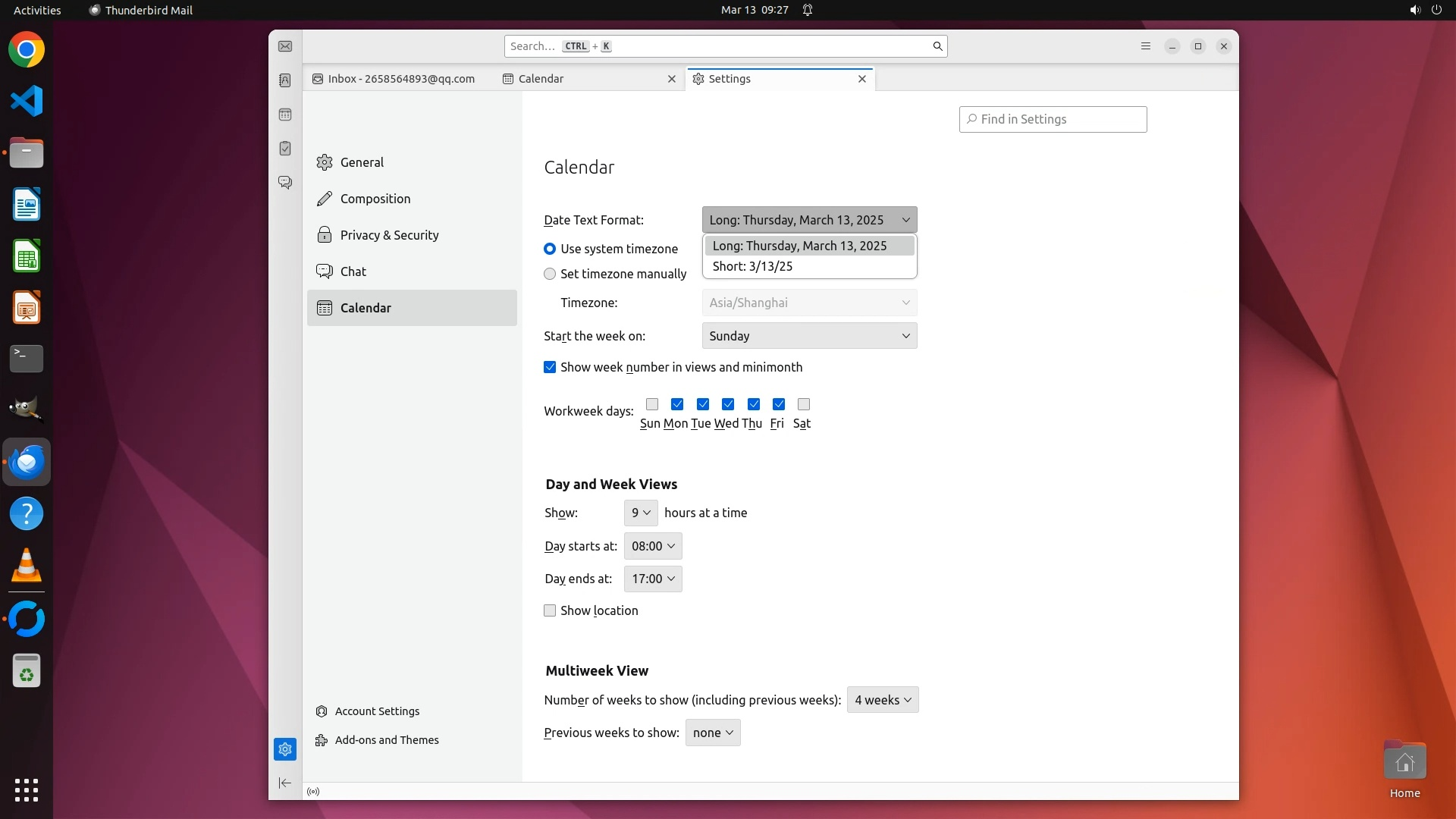Open the Mail space icon
Image resolution: width=1456 pixels, height=819 pixels.
(285, 47)
